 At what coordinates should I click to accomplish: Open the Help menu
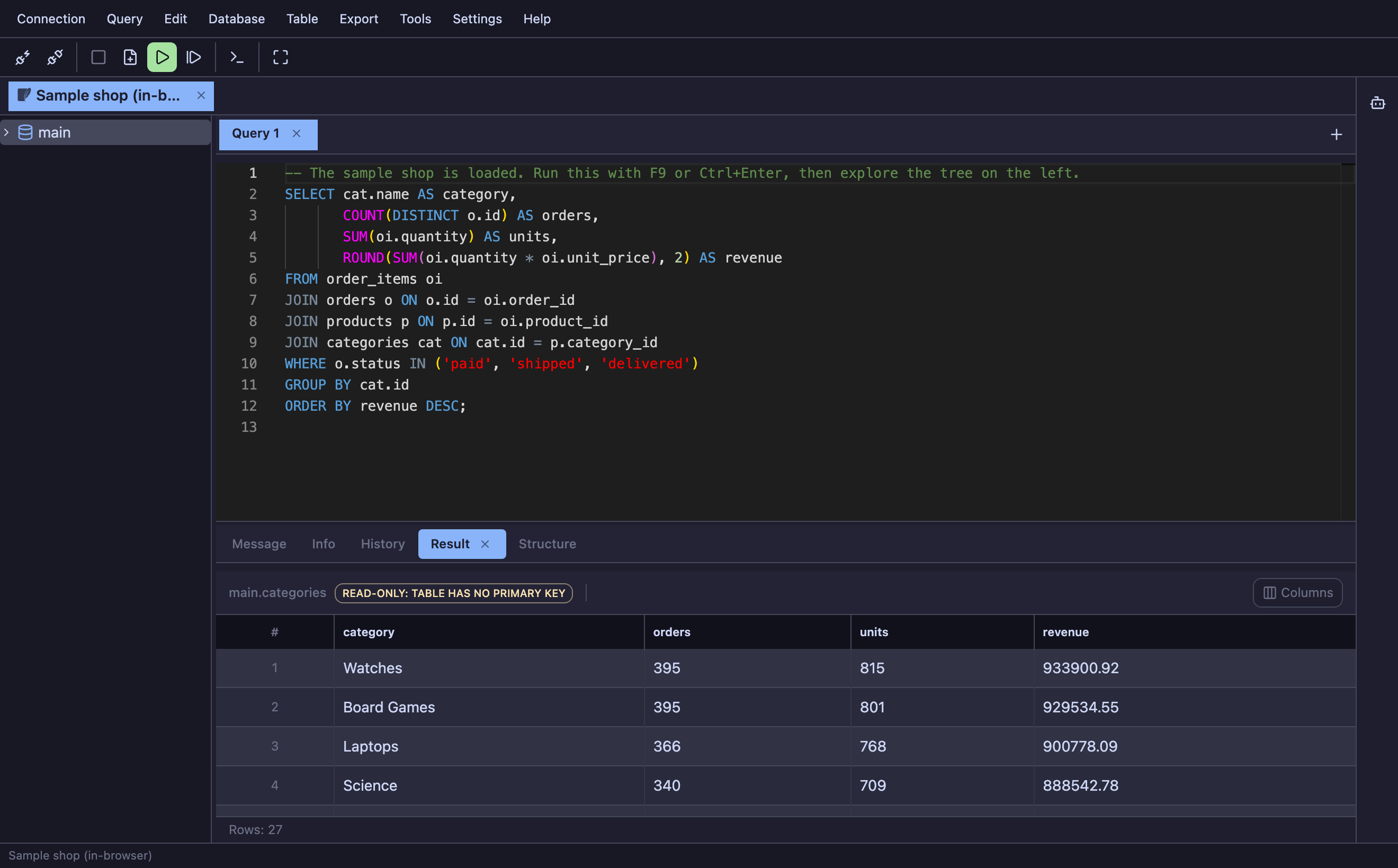[x=536, y=19]
